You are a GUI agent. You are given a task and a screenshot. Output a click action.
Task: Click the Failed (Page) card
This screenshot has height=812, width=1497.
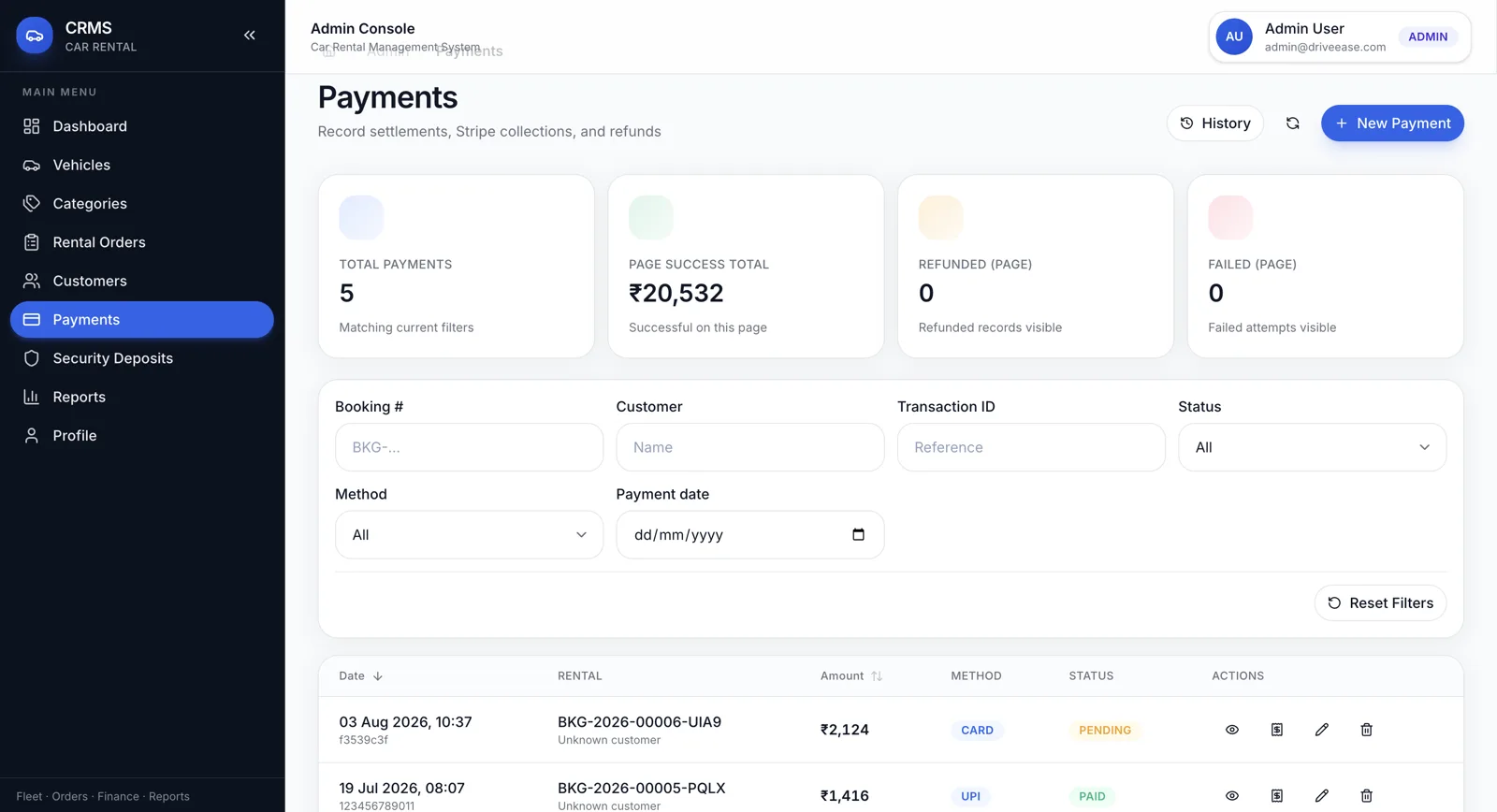1325,267
